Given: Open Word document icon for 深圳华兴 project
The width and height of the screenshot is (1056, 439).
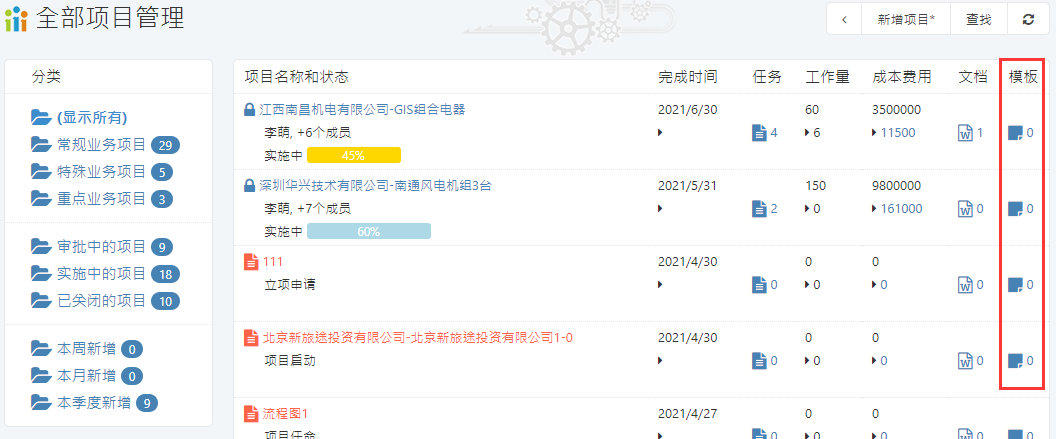Looking at the screenshot, I should (965, 209).
